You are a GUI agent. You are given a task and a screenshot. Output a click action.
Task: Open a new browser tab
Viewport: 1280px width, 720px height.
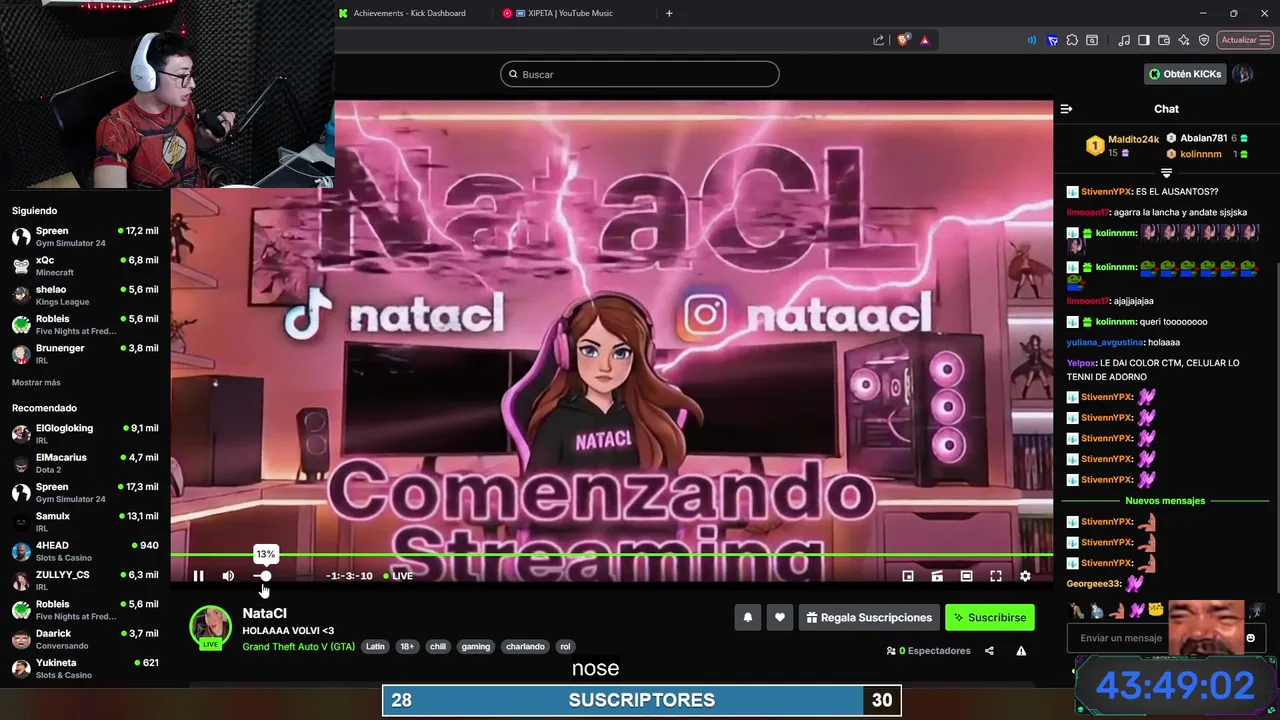(669, 13)
